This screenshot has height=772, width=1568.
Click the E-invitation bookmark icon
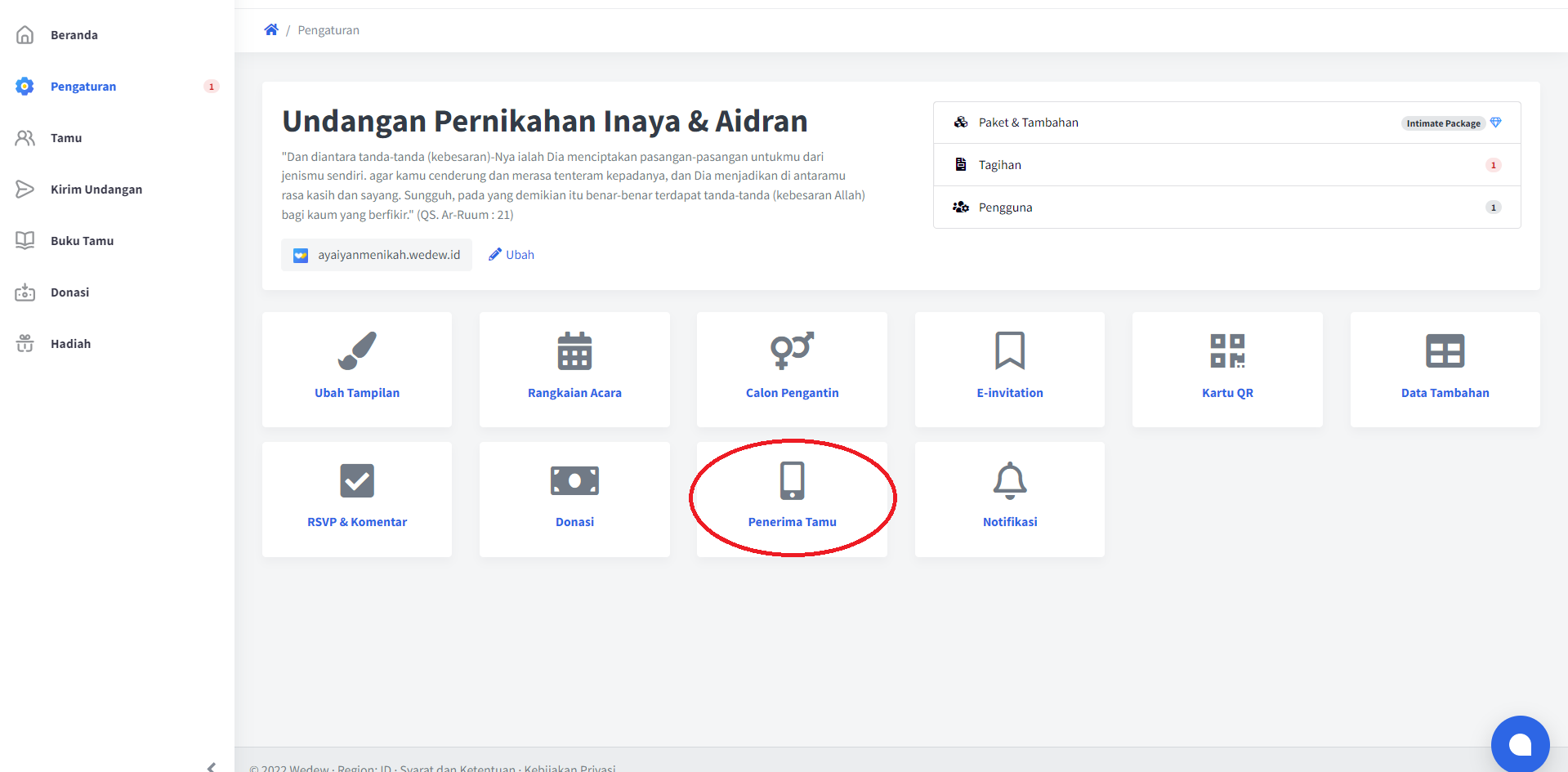coord(1010,350)
